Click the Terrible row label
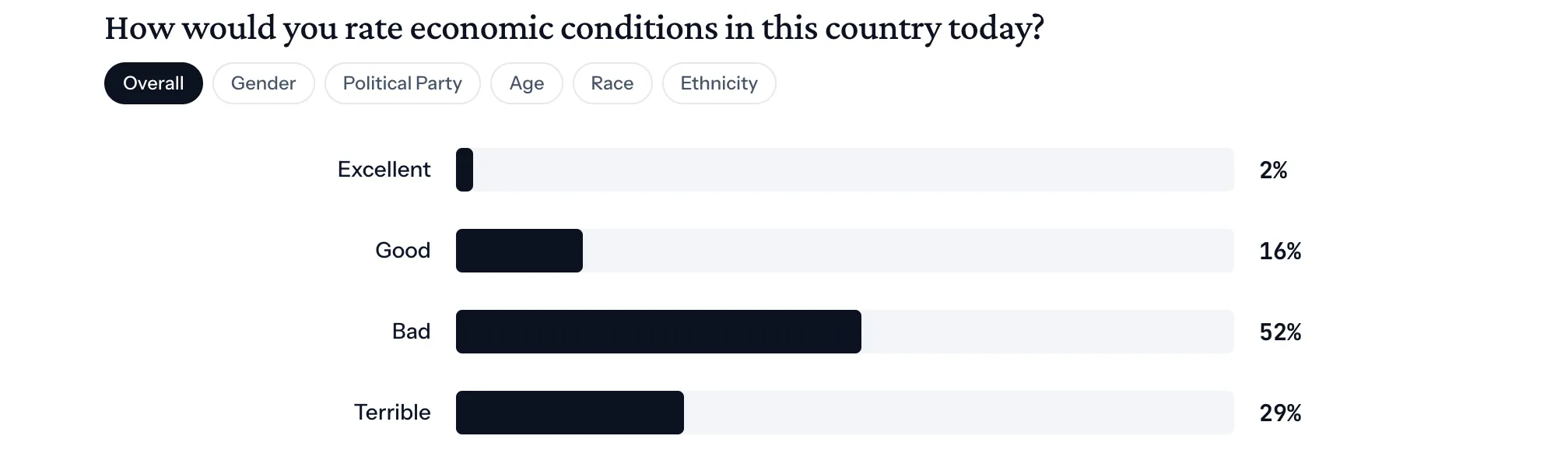The width and height of the screenshot is (1568, 471). tap(392, 413)
